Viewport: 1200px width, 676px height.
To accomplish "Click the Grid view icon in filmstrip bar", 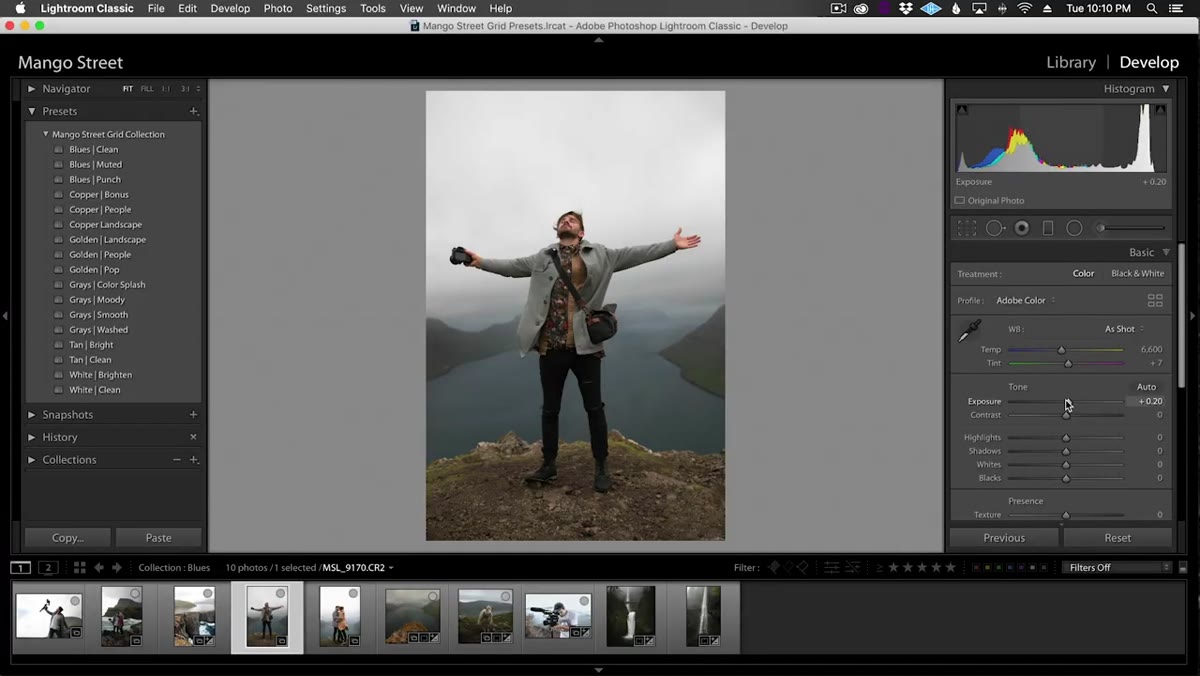I will pos(79,567).
